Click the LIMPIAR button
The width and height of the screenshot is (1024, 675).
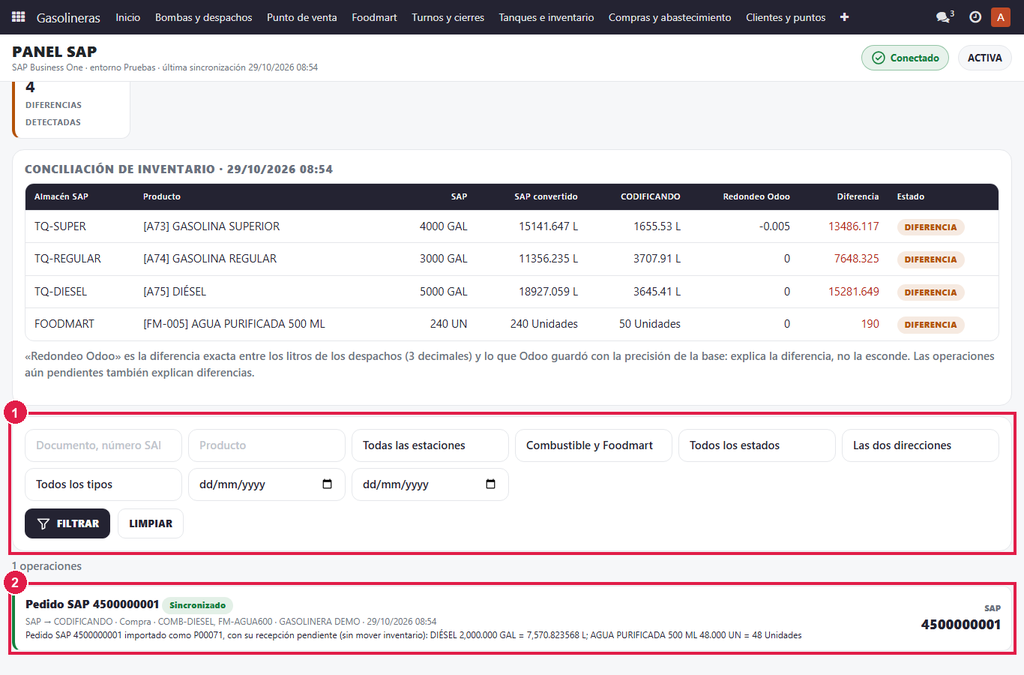[x=151, y=524]
